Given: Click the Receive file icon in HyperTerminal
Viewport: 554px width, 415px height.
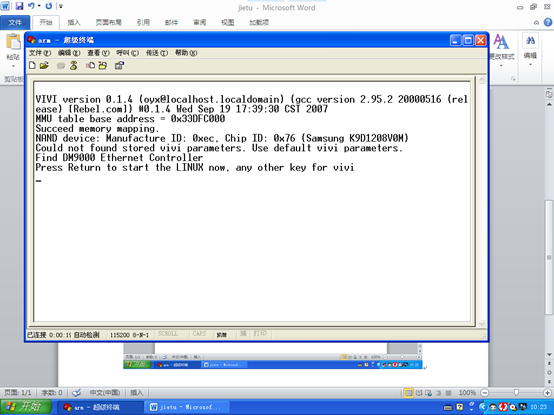Looking at the screenshot, I should pos(103,65).
